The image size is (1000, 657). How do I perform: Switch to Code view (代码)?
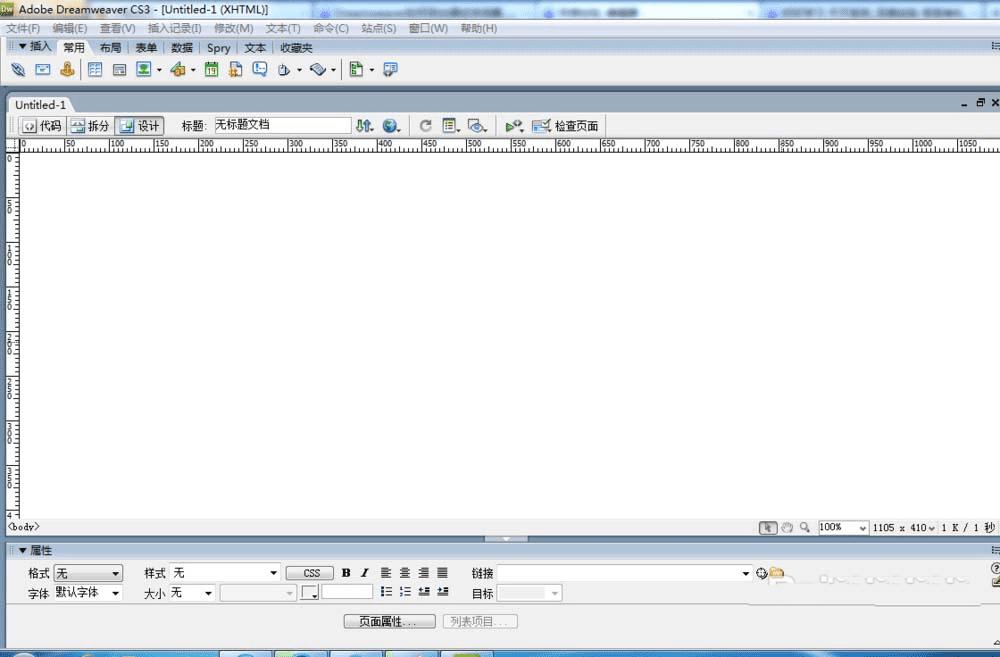coord(43,126)
